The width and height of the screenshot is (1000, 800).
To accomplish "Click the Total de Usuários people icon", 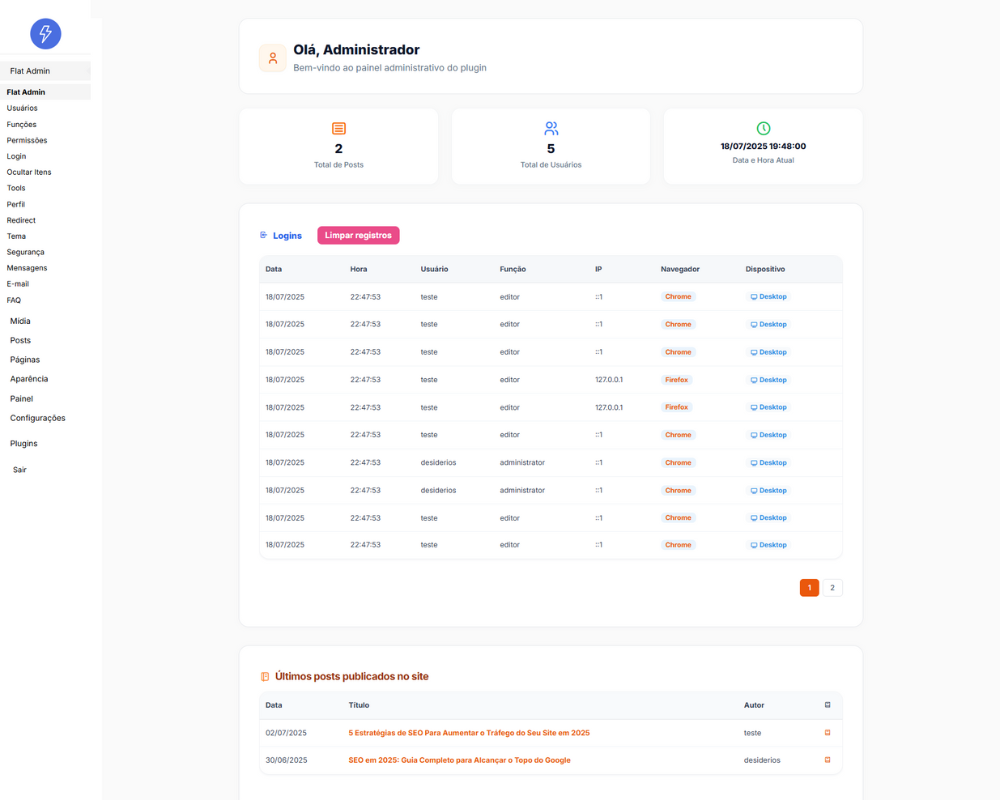I will tap(551, 129).
